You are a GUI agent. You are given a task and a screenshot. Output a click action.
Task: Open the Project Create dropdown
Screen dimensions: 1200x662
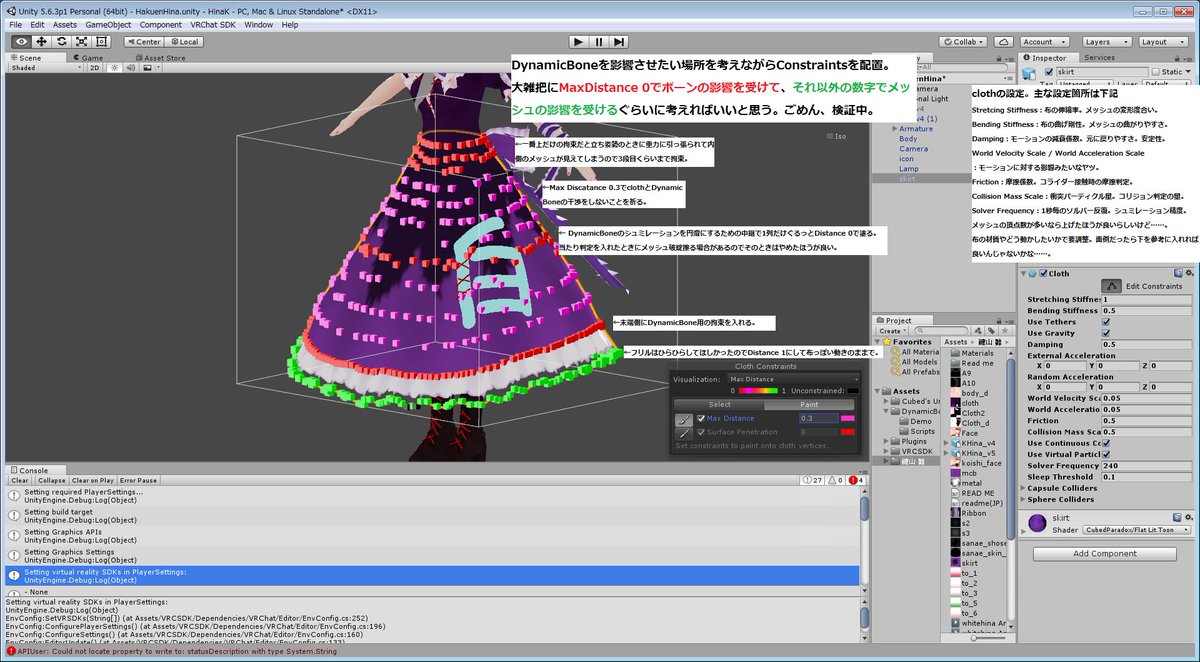pyautogui.click(x=891, y=331)
